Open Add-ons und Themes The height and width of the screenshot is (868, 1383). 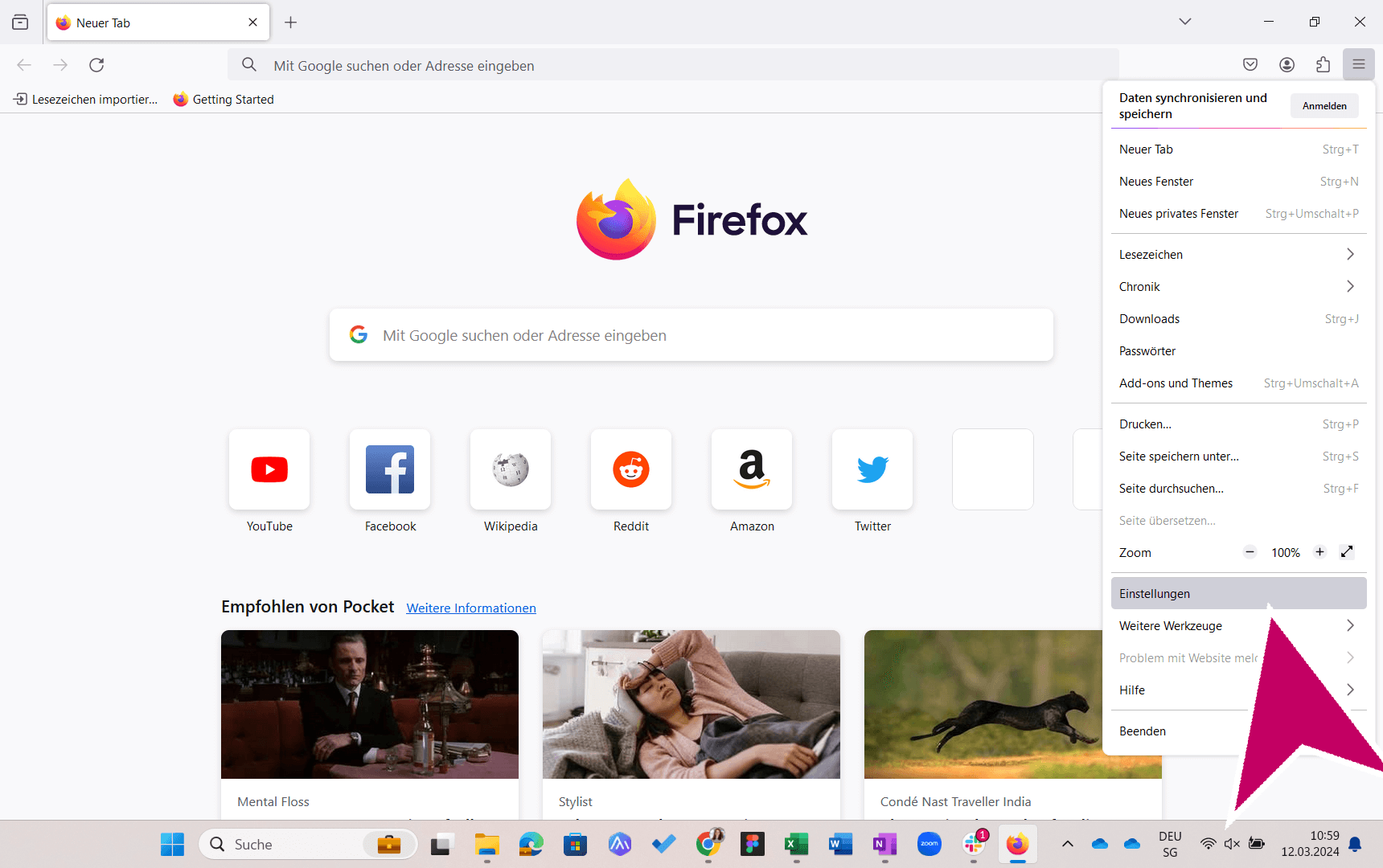pos(1238,383)
